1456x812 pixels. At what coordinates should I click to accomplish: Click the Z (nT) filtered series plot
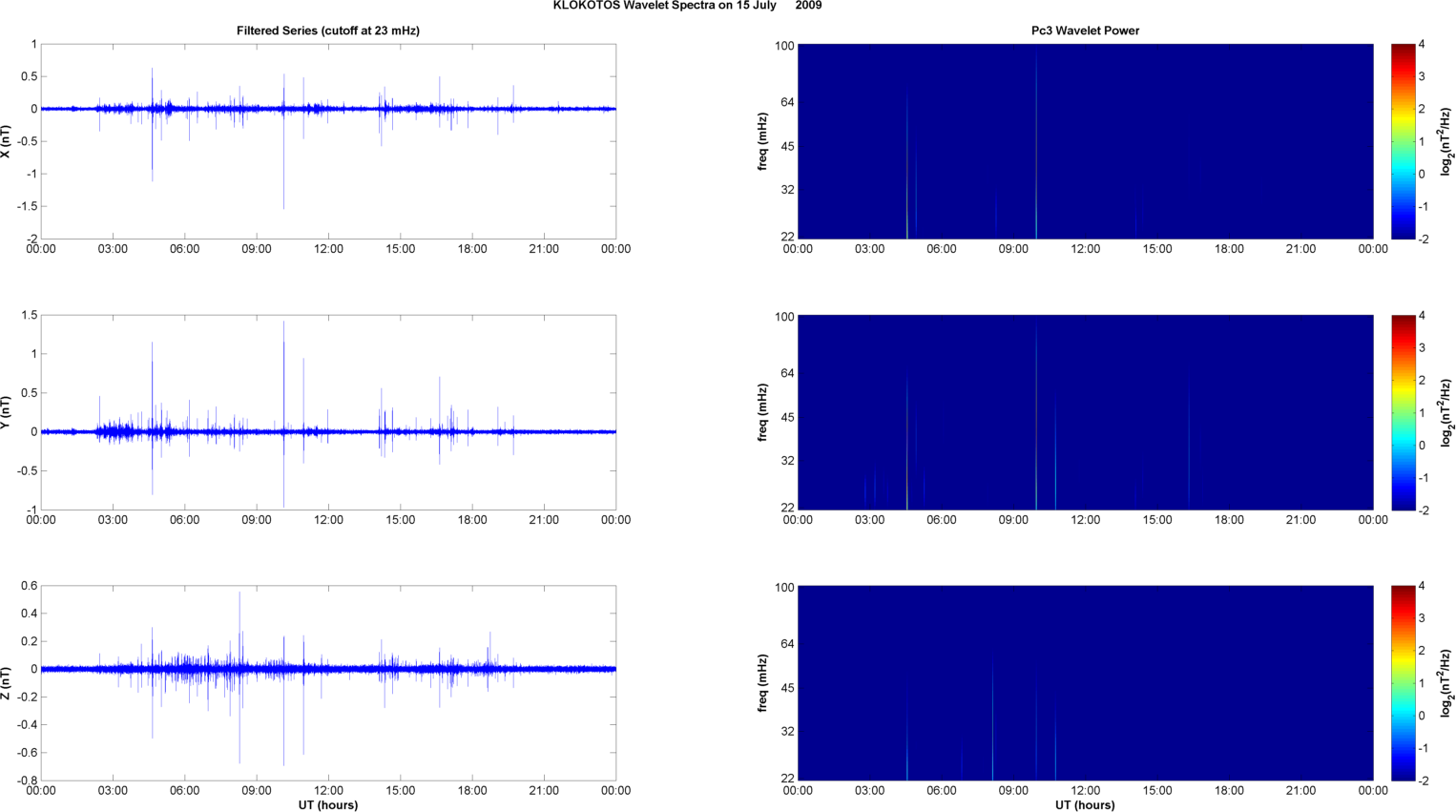(x=328, y=683)
